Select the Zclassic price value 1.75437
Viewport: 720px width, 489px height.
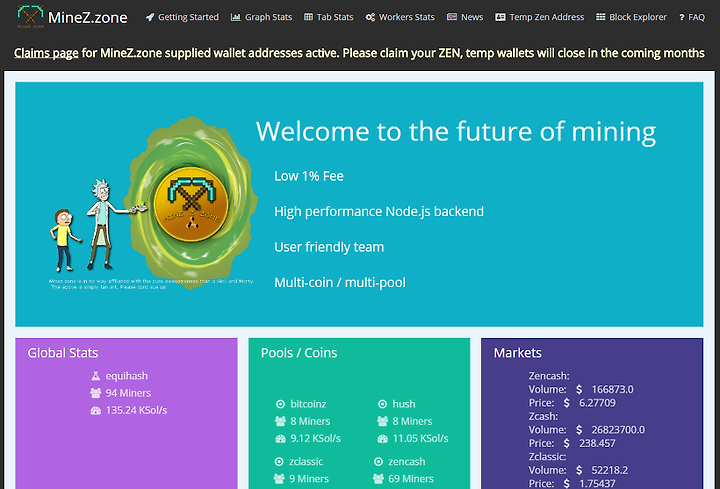point(597,483)
